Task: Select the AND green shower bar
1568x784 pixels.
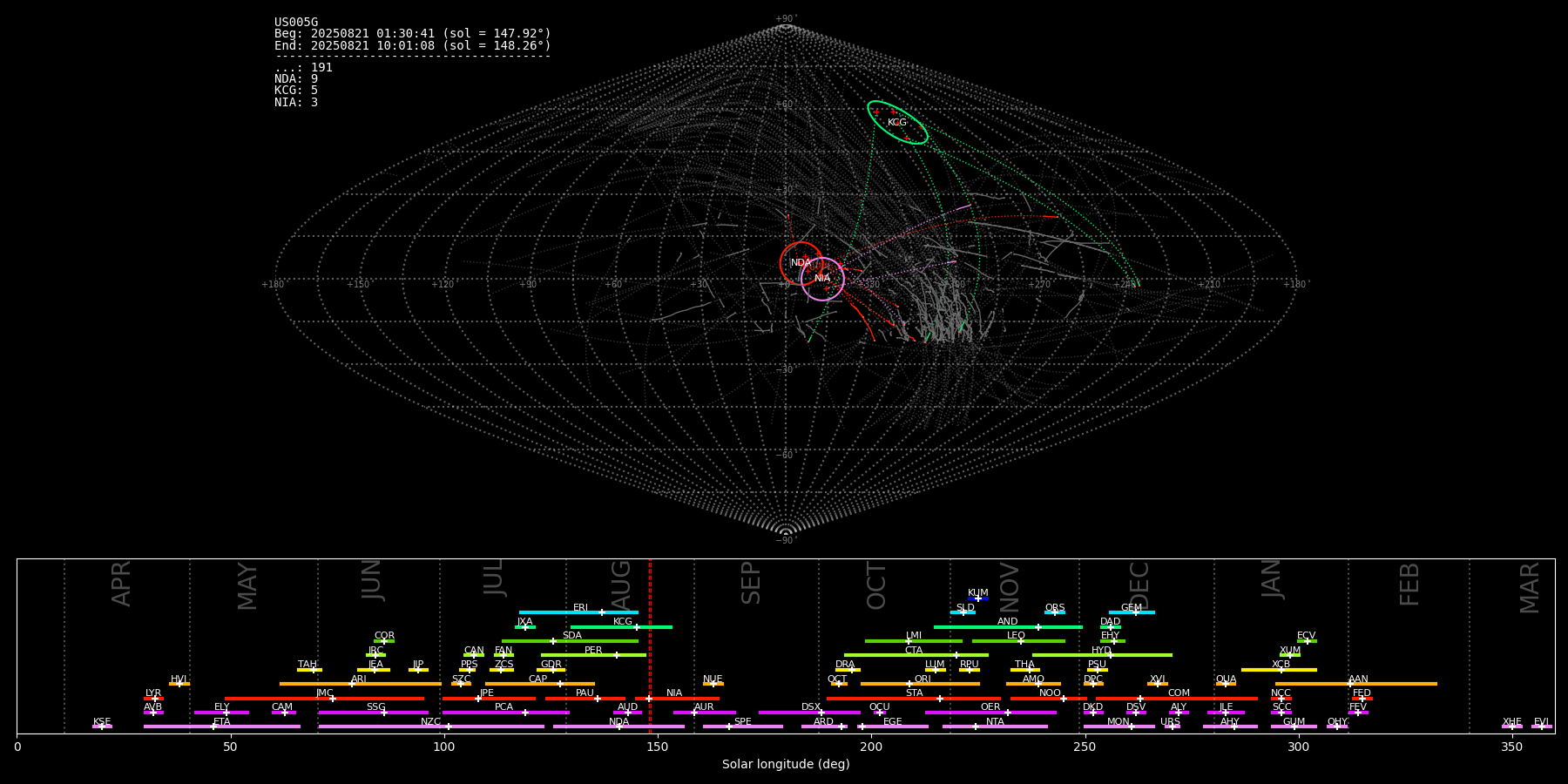Action: [x=1008, y=627]
